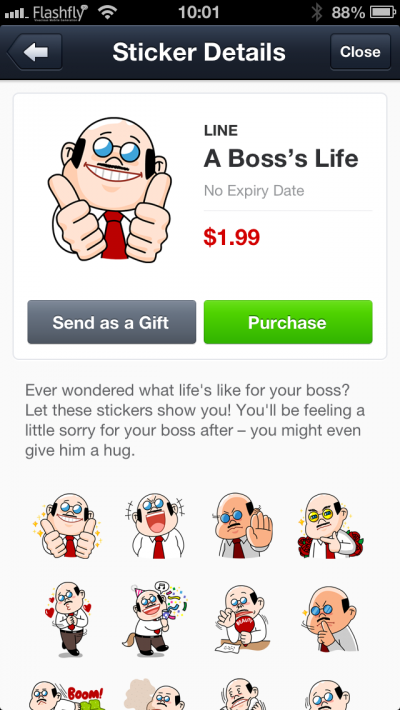Select the thinking boss sticker
Screen dimensions: 400x710
(329, 618)
